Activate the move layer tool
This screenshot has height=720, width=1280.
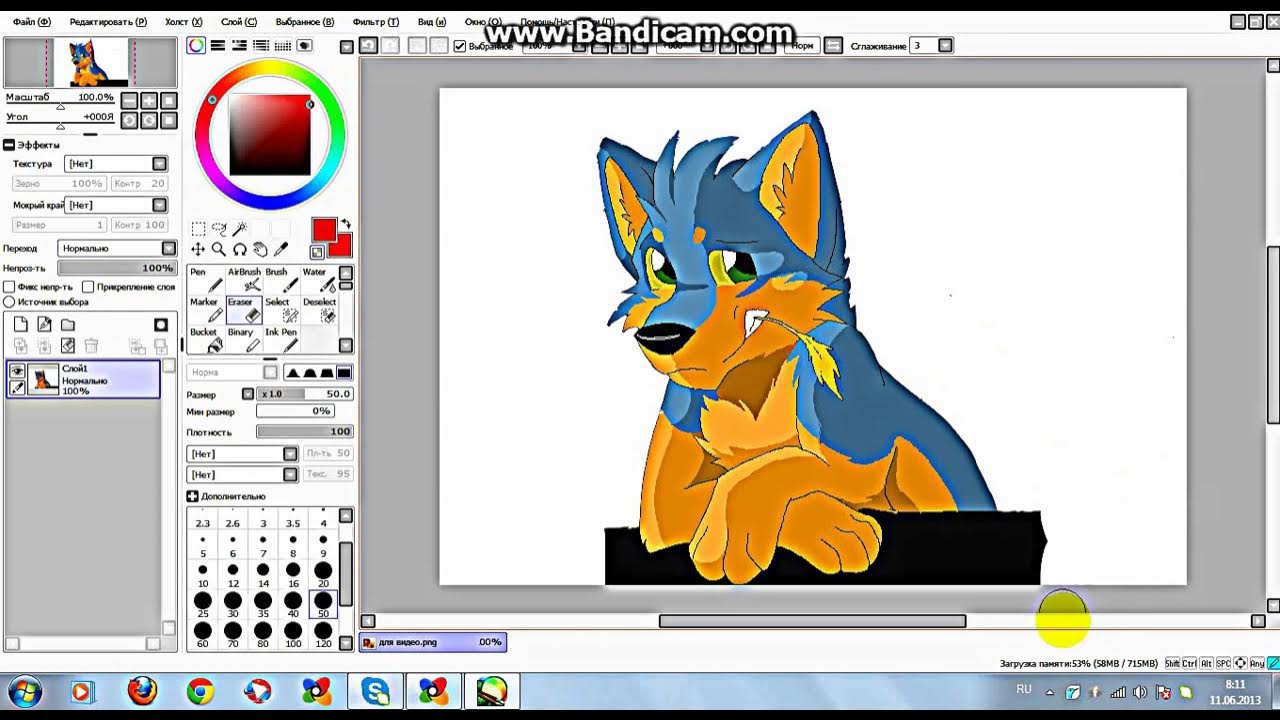pyautogui.click(x=198, y=250)
